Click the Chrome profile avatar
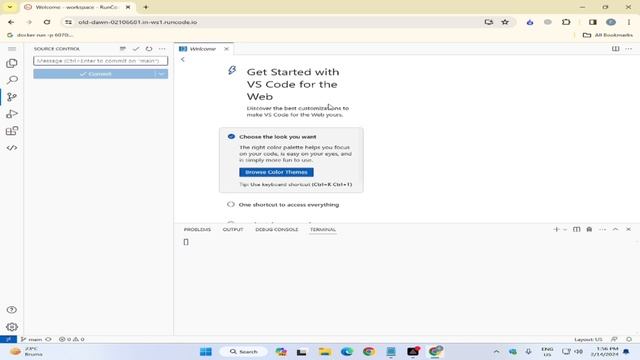This screenshot has width=640, height=360. coord(611,22)
